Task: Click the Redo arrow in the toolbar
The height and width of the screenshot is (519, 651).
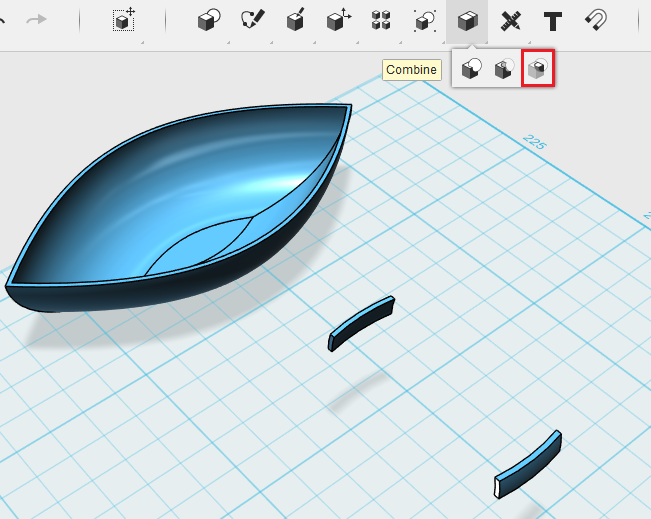Action: pos(36,20)
